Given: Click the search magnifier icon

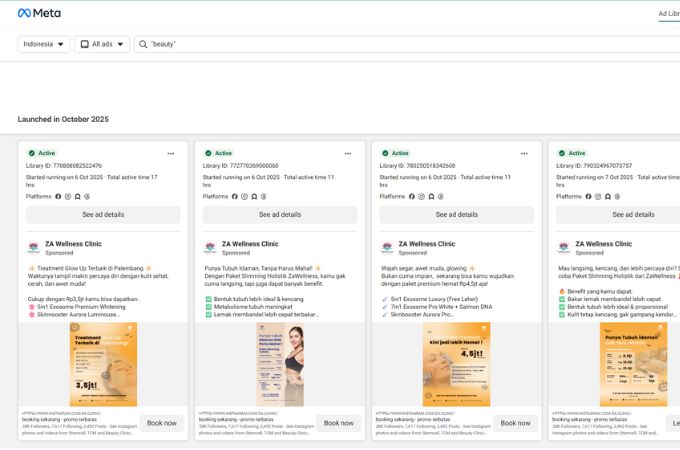Looking at the screenshot, I should coord(144,44).
